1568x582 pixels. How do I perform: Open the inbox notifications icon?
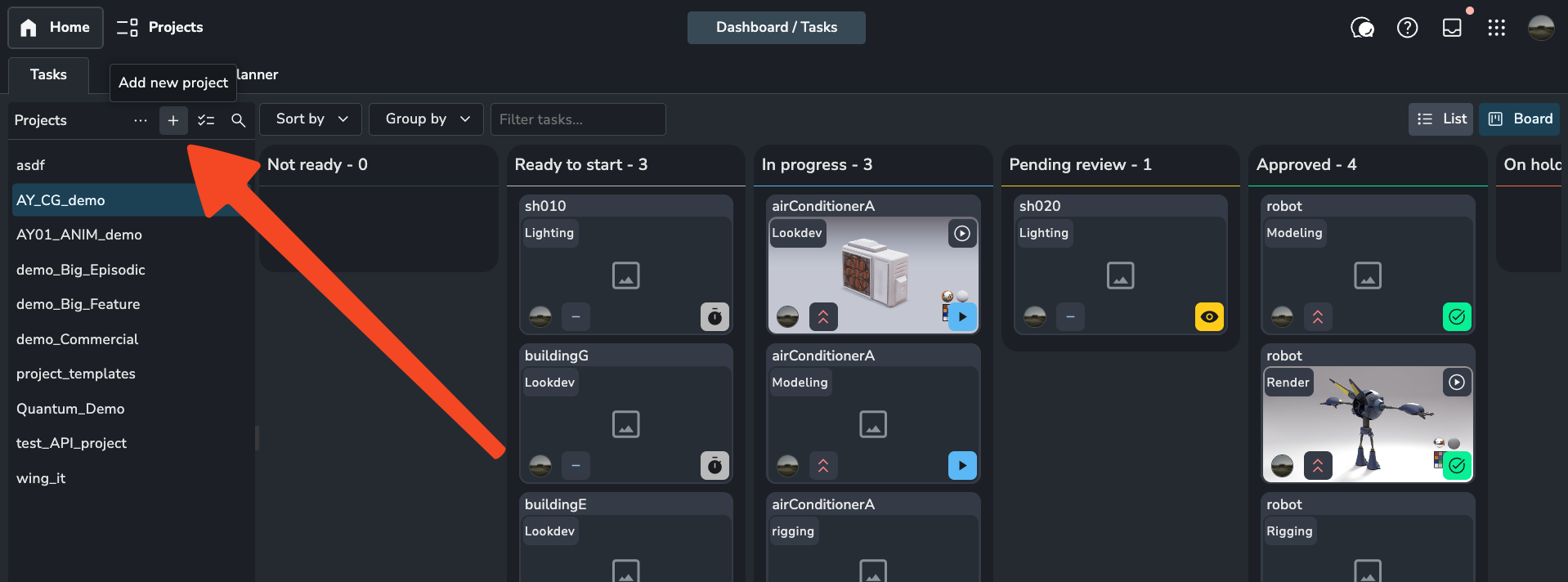point(1452,28)
